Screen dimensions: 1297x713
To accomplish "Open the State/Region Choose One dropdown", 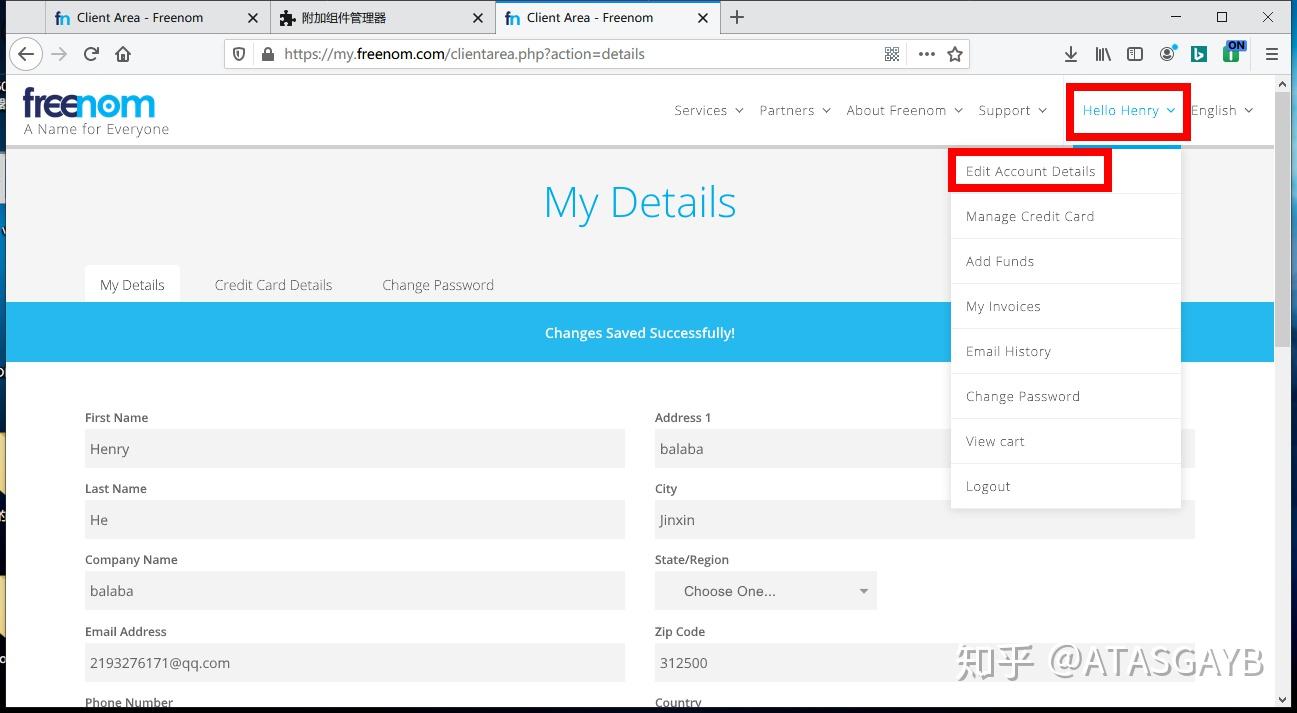I will pos(766,591).
